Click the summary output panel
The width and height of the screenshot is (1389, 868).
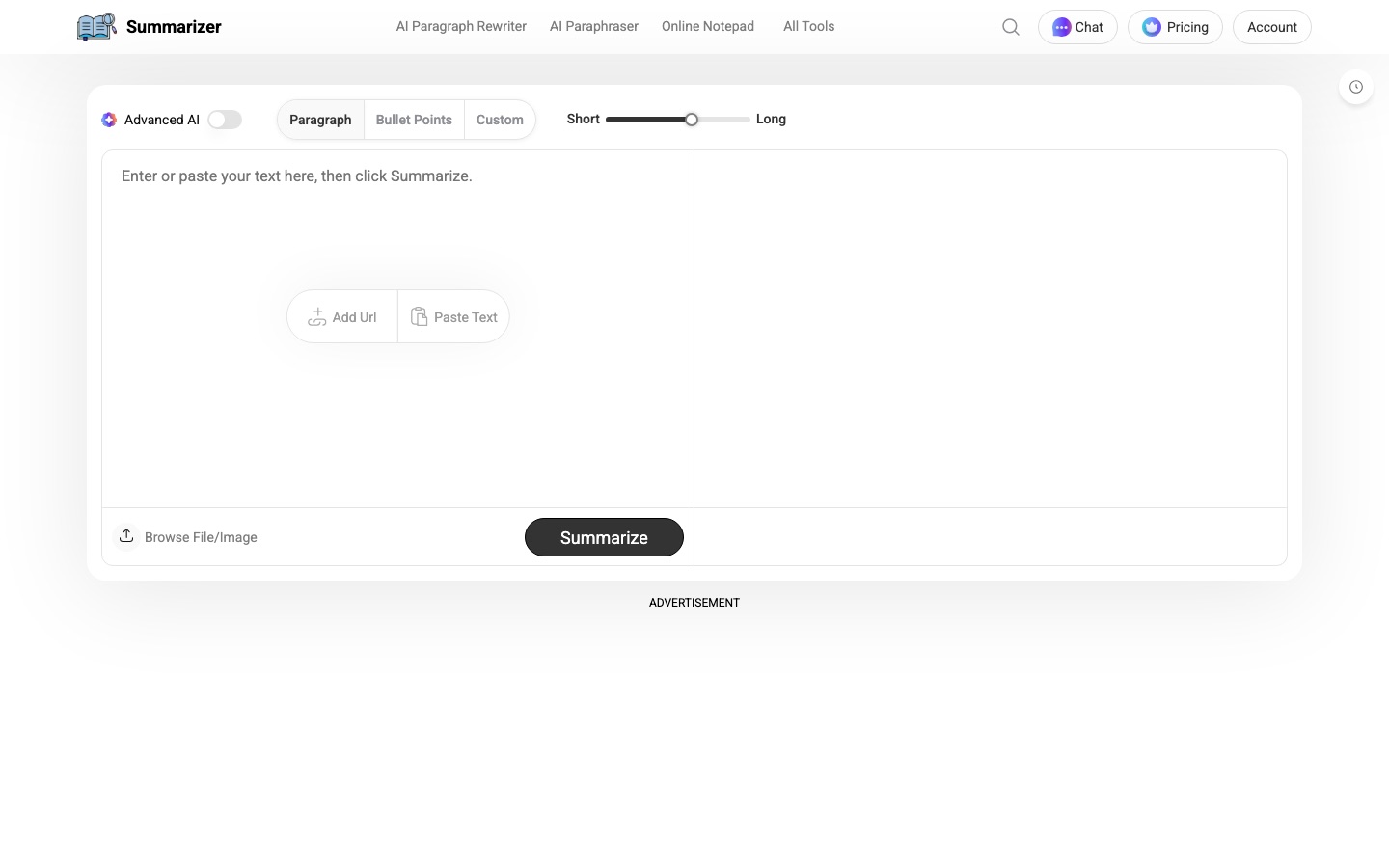(991, 329)
